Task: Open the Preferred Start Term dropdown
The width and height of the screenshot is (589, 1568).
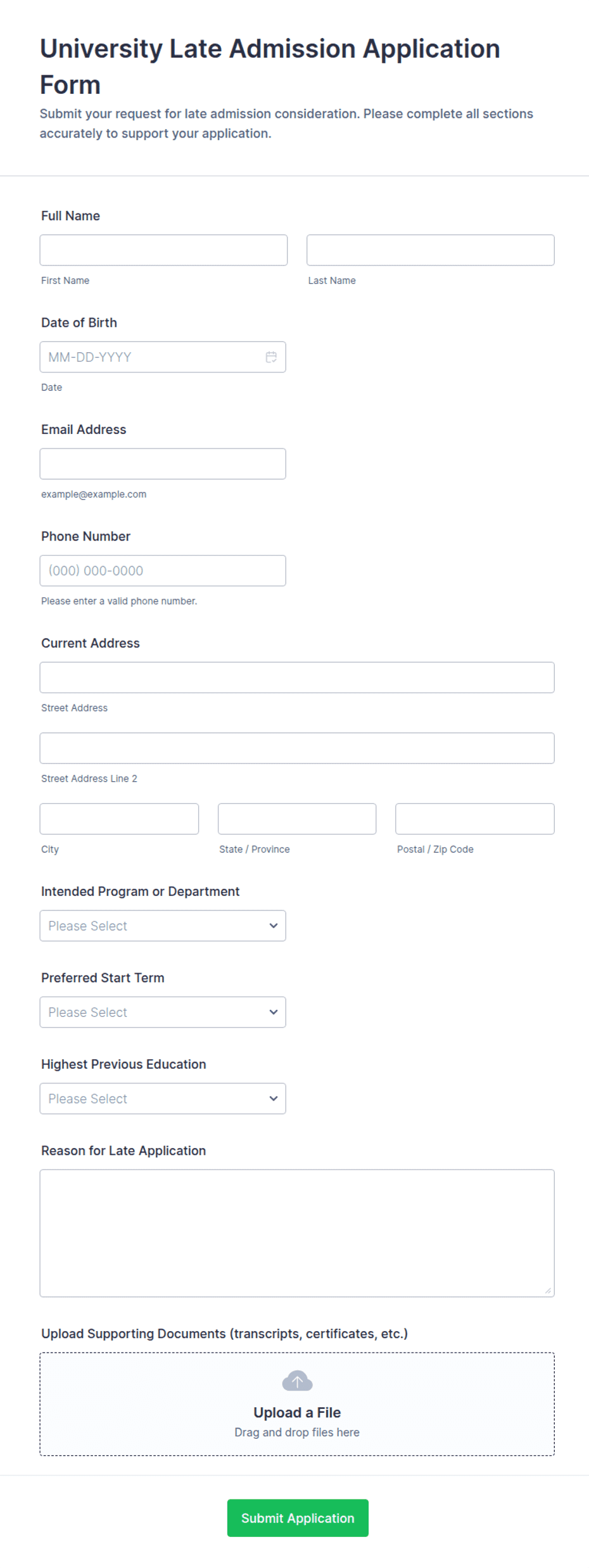Action: (163, 1012)
